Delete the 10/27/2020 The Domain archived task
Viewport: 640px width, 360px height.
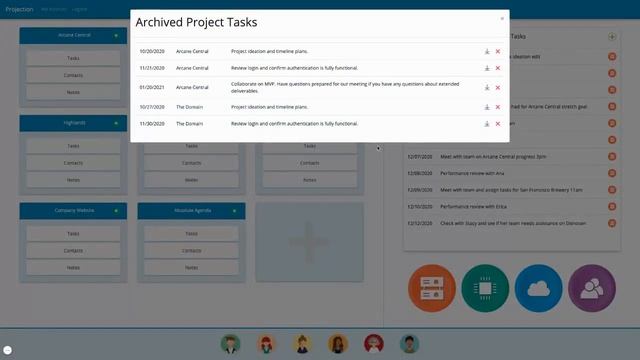498,107
